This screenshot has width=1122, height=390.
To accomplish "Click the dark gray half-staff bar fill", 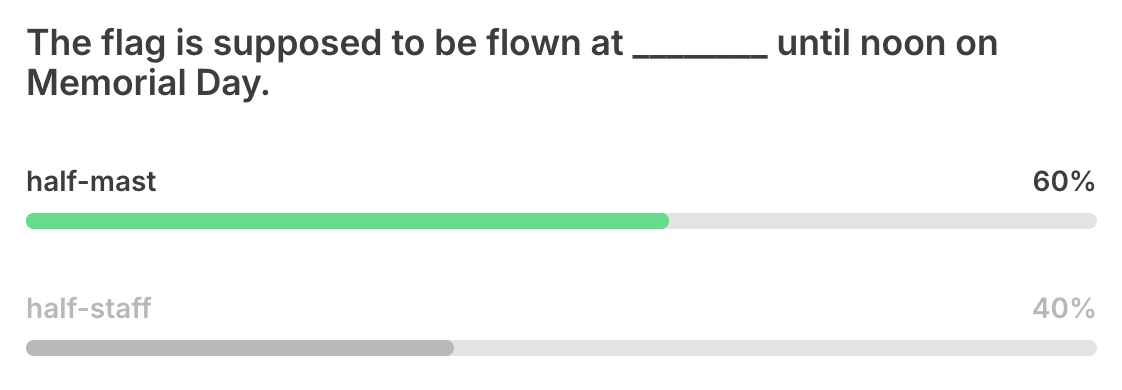I will tap(240, 348).
